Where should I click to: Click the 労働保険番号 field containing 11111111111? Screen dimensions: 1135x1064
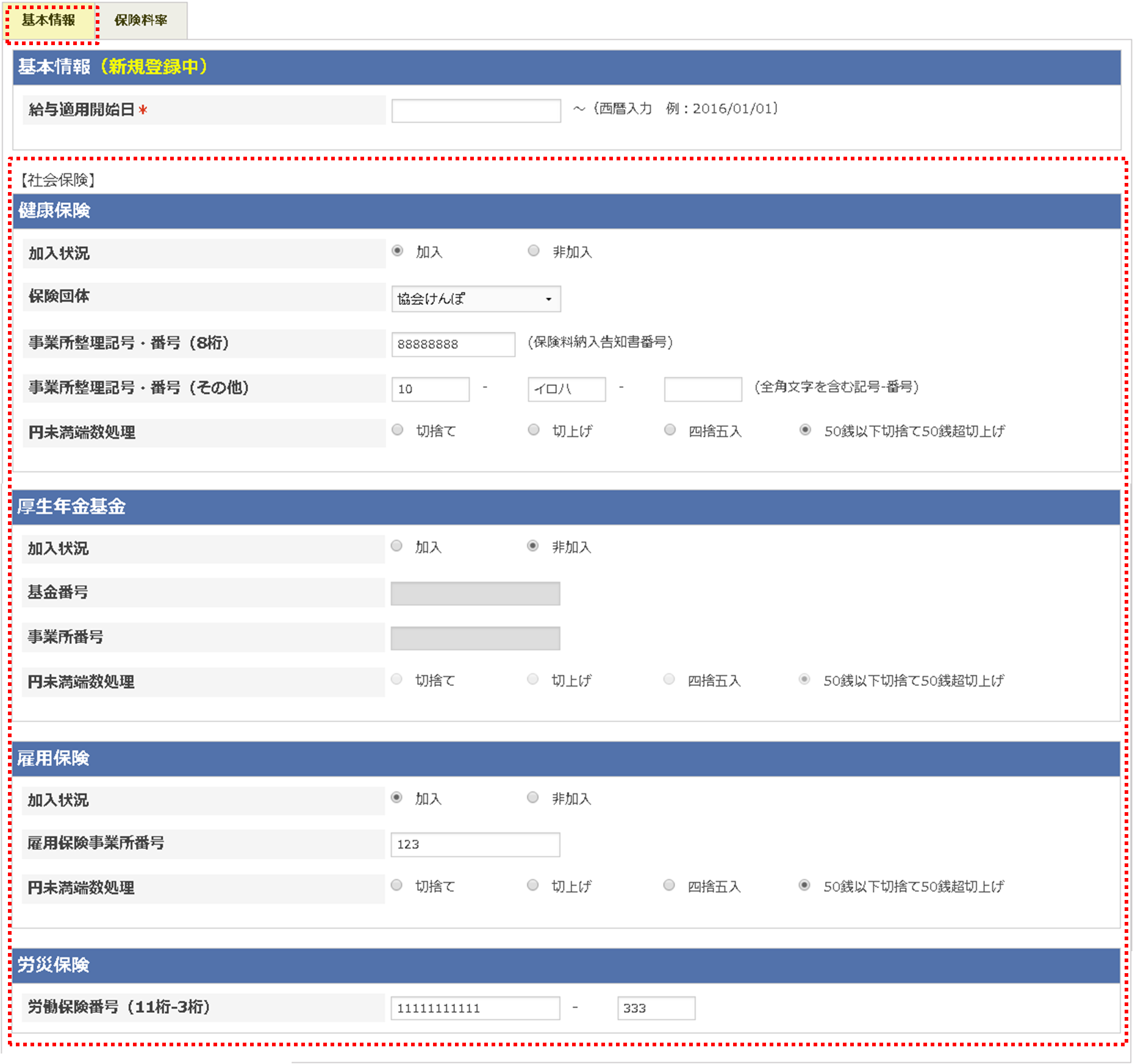(x=476, y=1008)
